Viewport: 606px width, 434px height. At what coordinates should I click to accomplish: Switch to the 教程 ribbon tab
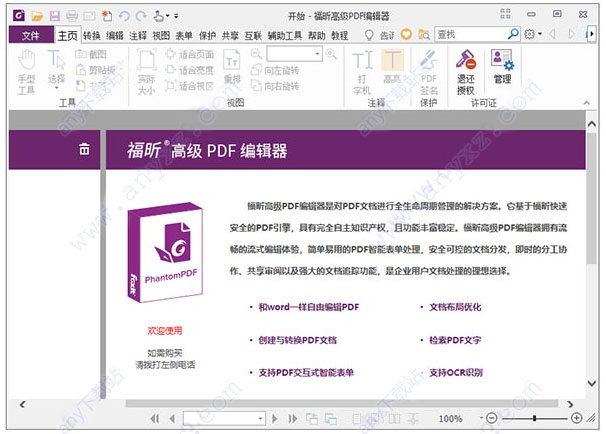[x=340, y=36]
